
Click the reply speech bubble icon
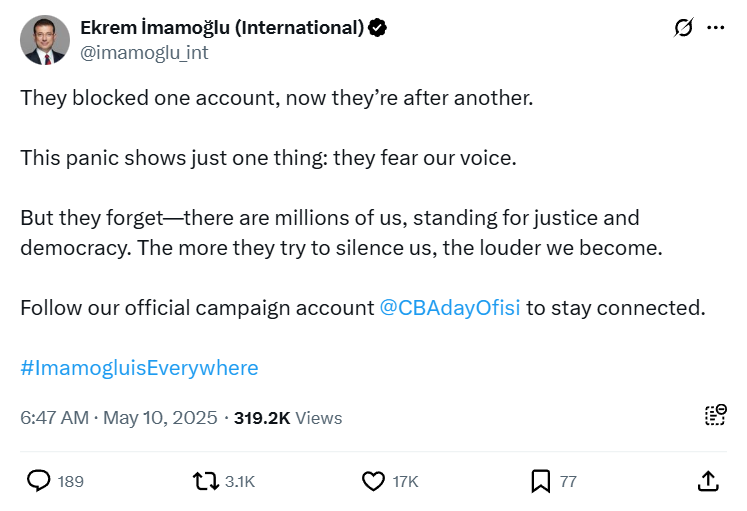click(x=38, y=481)
